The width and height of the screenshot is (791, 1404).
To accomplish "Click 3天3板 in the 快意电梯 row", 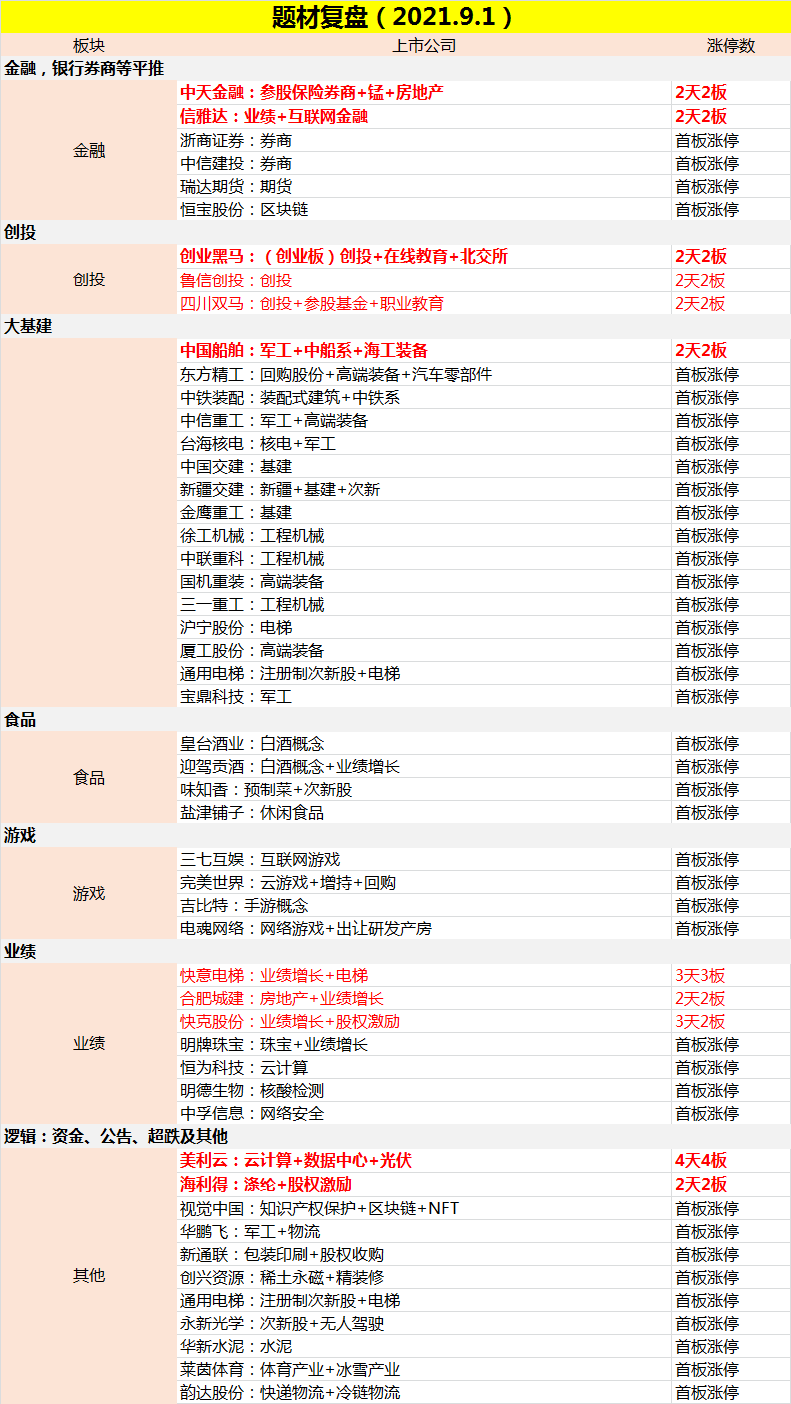I will 700,975.
